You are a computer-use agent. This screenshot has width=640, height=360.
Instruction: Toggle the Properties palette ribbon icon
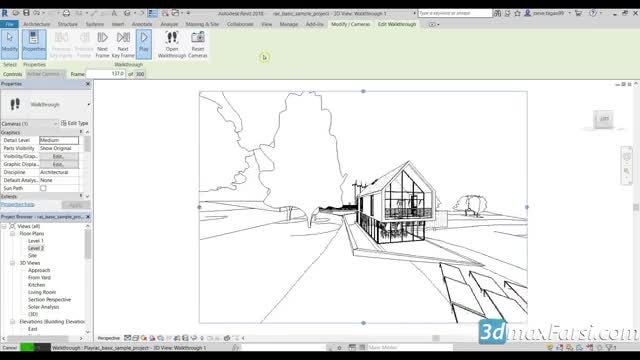[x=34, y=44]
